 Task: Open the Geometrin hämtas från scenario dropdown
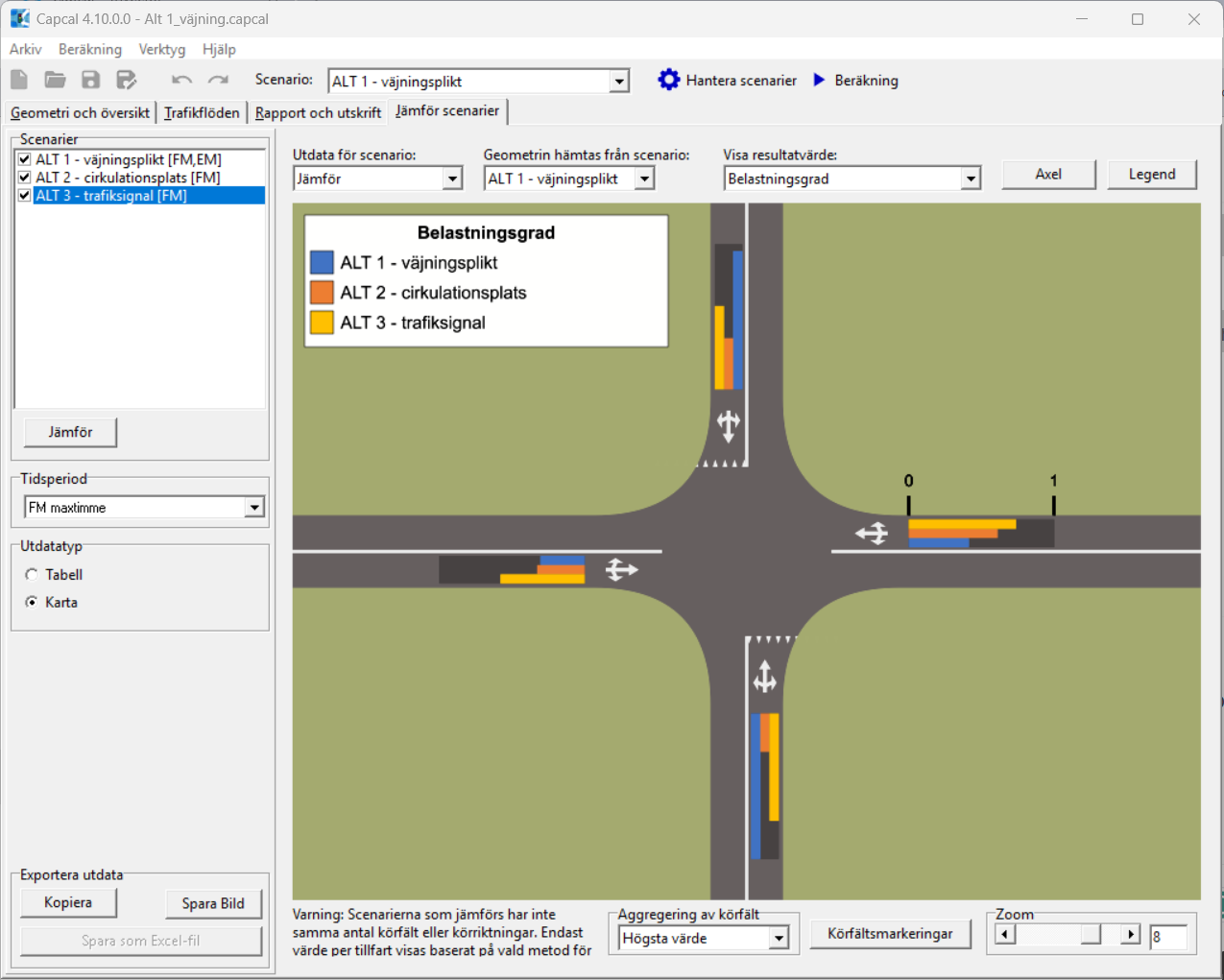[644, 179]
